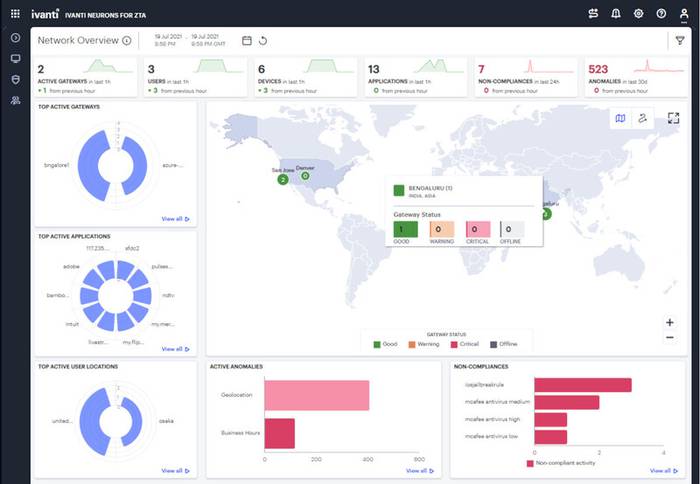Click united segment in user locations chart
The image size is (700, 484).
coord(91,421)
